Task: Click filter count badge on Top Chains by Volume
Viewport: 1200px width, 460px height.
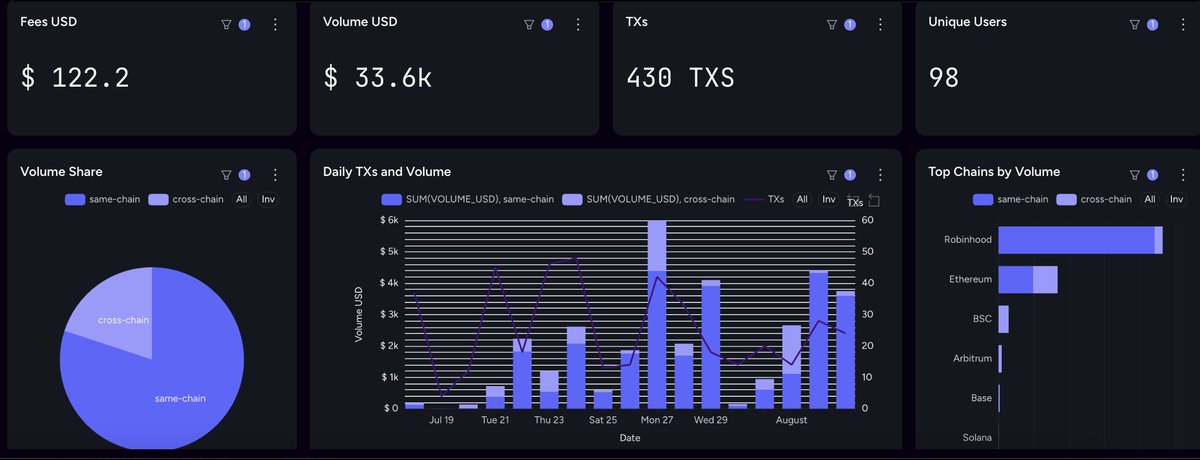Action: pos(1152,174)
